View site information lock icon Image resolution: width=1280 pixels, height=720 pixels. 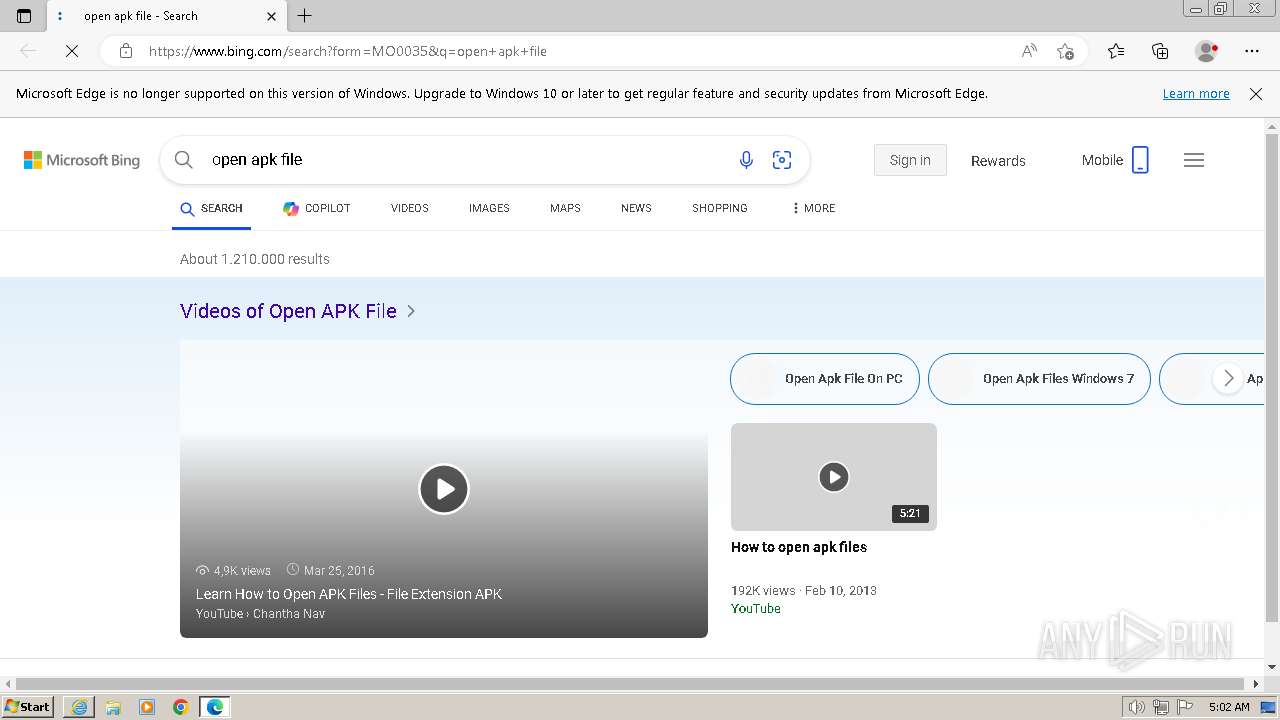126,51
